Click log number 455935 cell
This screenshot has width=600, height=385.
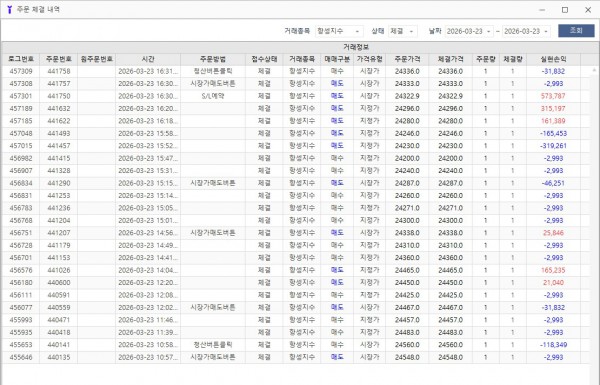(21, 332)
